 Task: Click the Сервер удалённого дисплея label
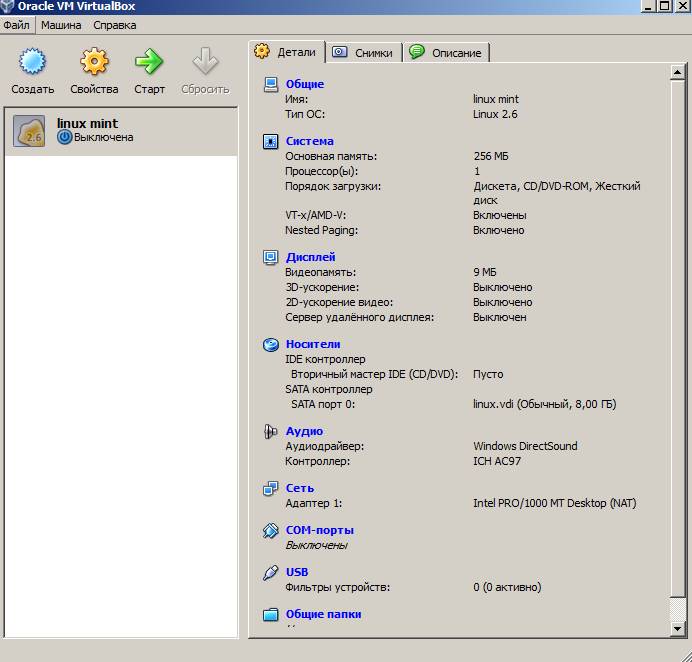click(x=359, y=317)
